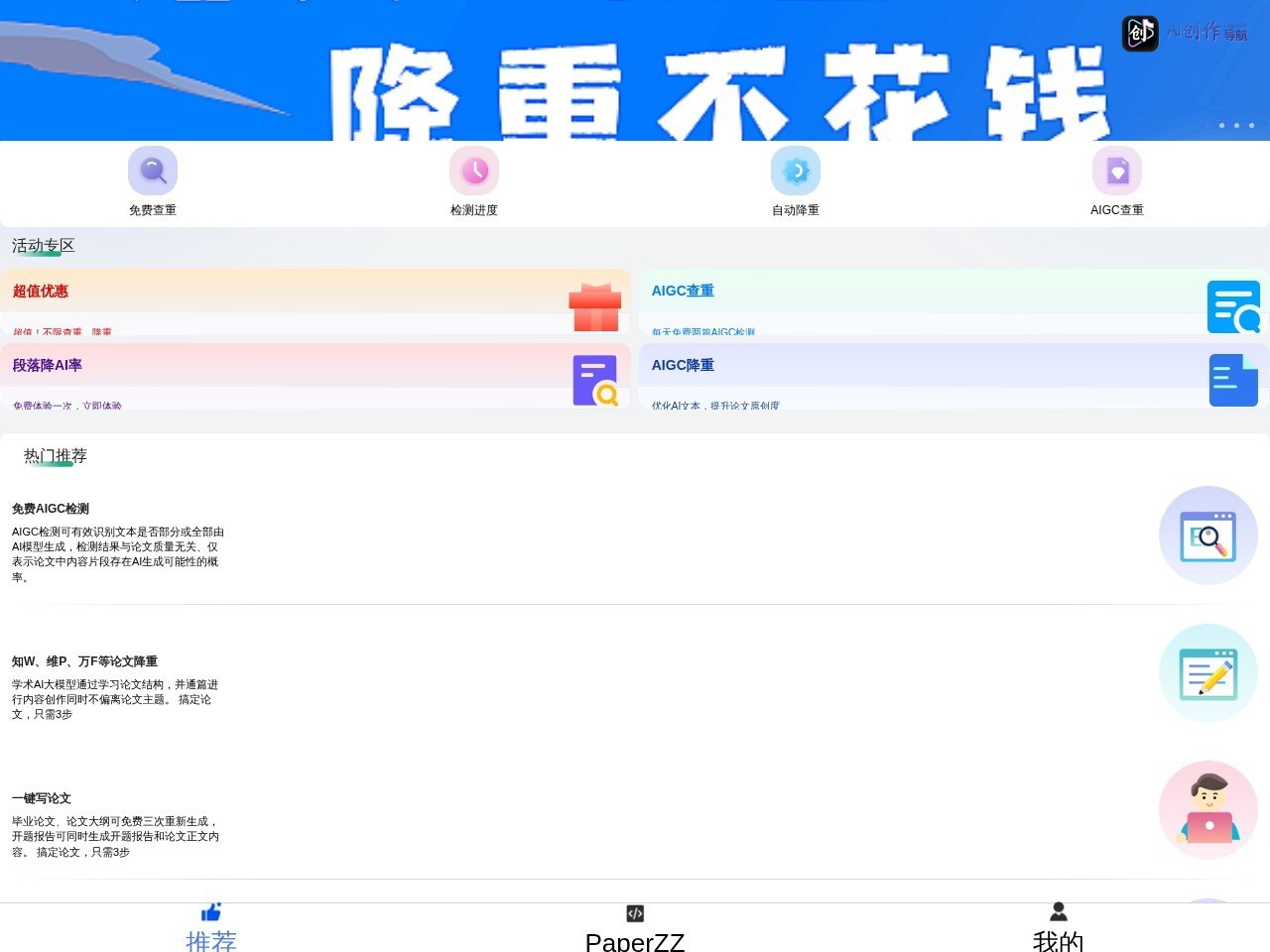The image size is (1270, 952).
Task: Click the 自动降重 label
Action: (x=796, y=210)
